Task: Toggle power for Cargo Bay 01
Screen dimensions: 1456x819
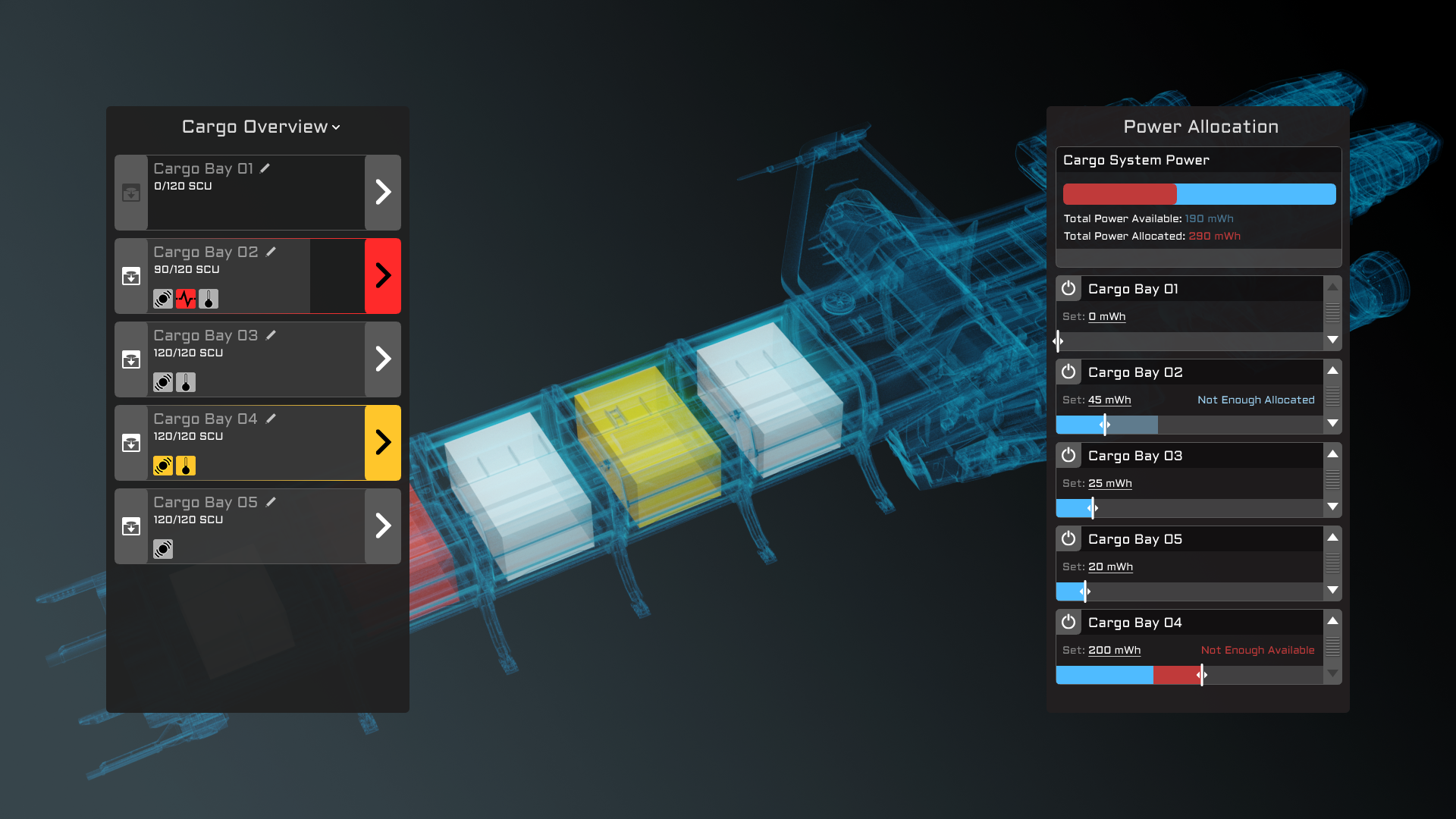Action: coord(1068,288)
